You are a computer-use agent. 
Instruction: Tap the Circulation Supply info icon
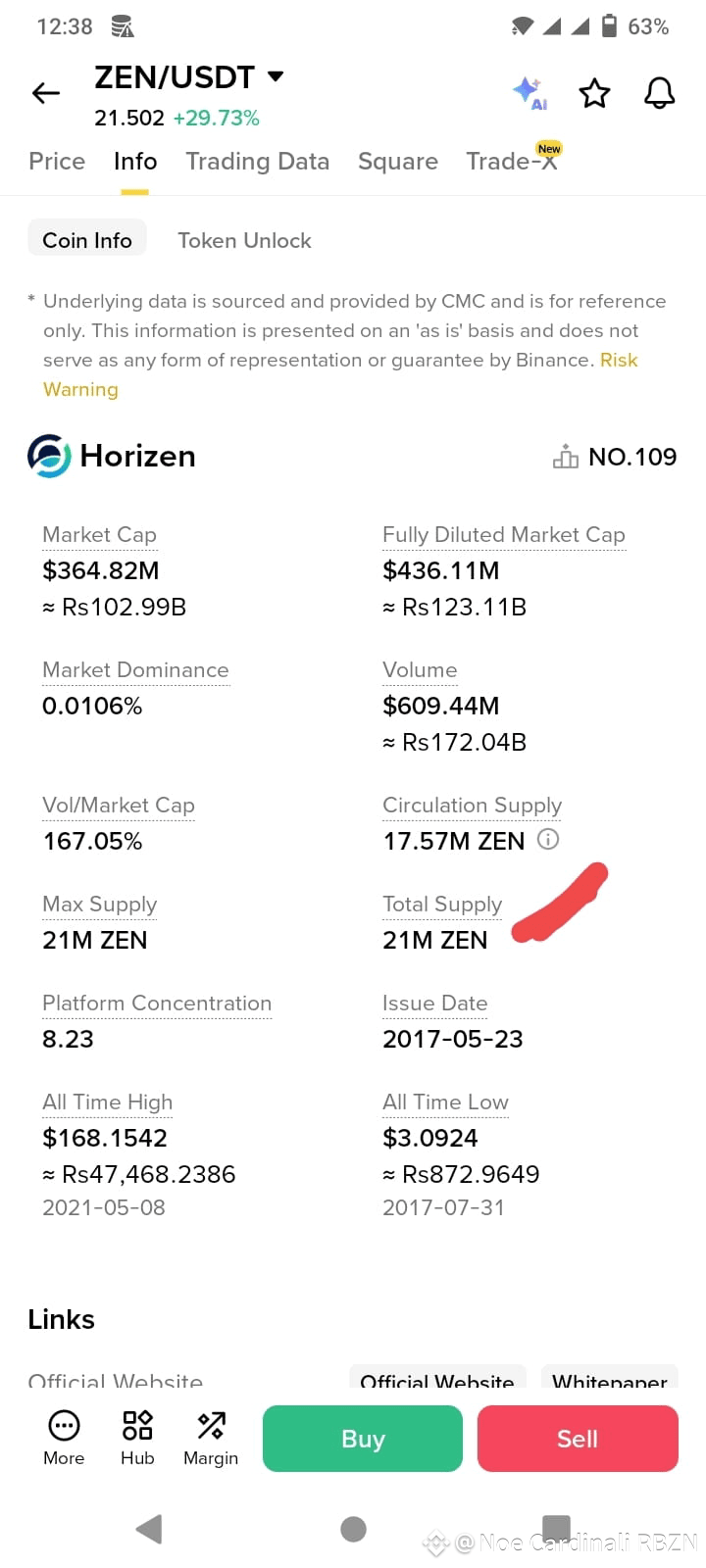coord(548,839)
